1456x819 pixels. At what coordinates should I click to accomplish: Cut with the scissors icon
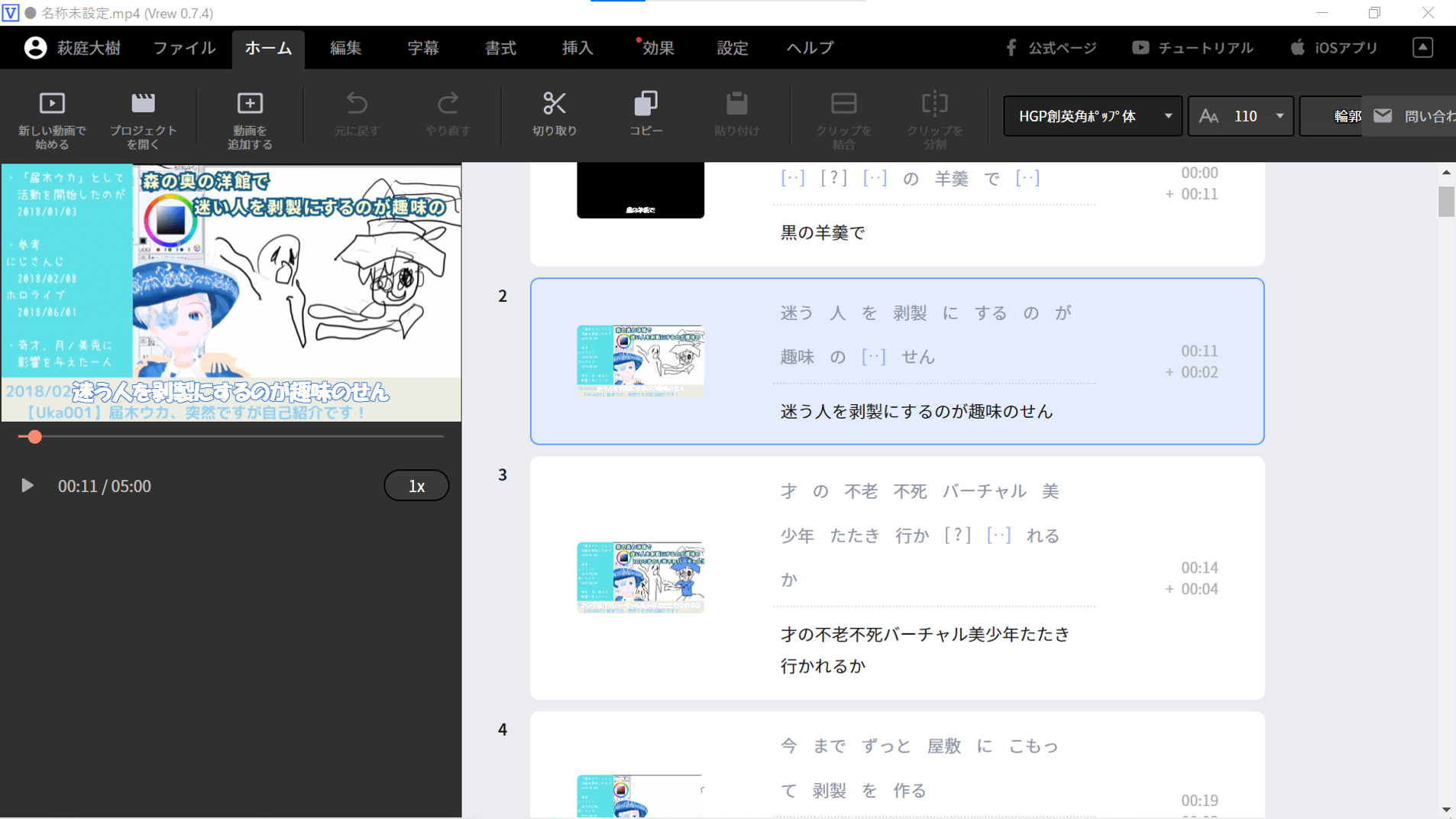pos(555,115)
